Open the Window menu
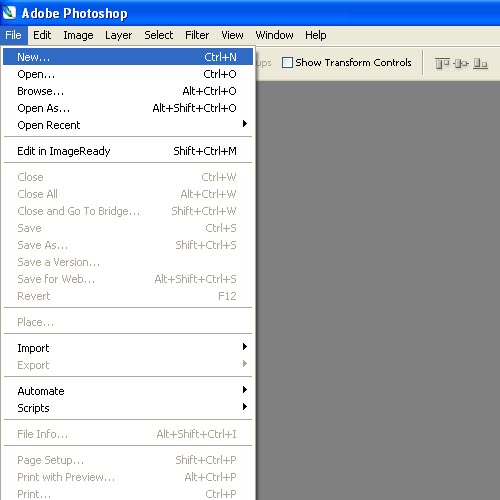This screenshot has height=500, width=500. coord(274,35)
